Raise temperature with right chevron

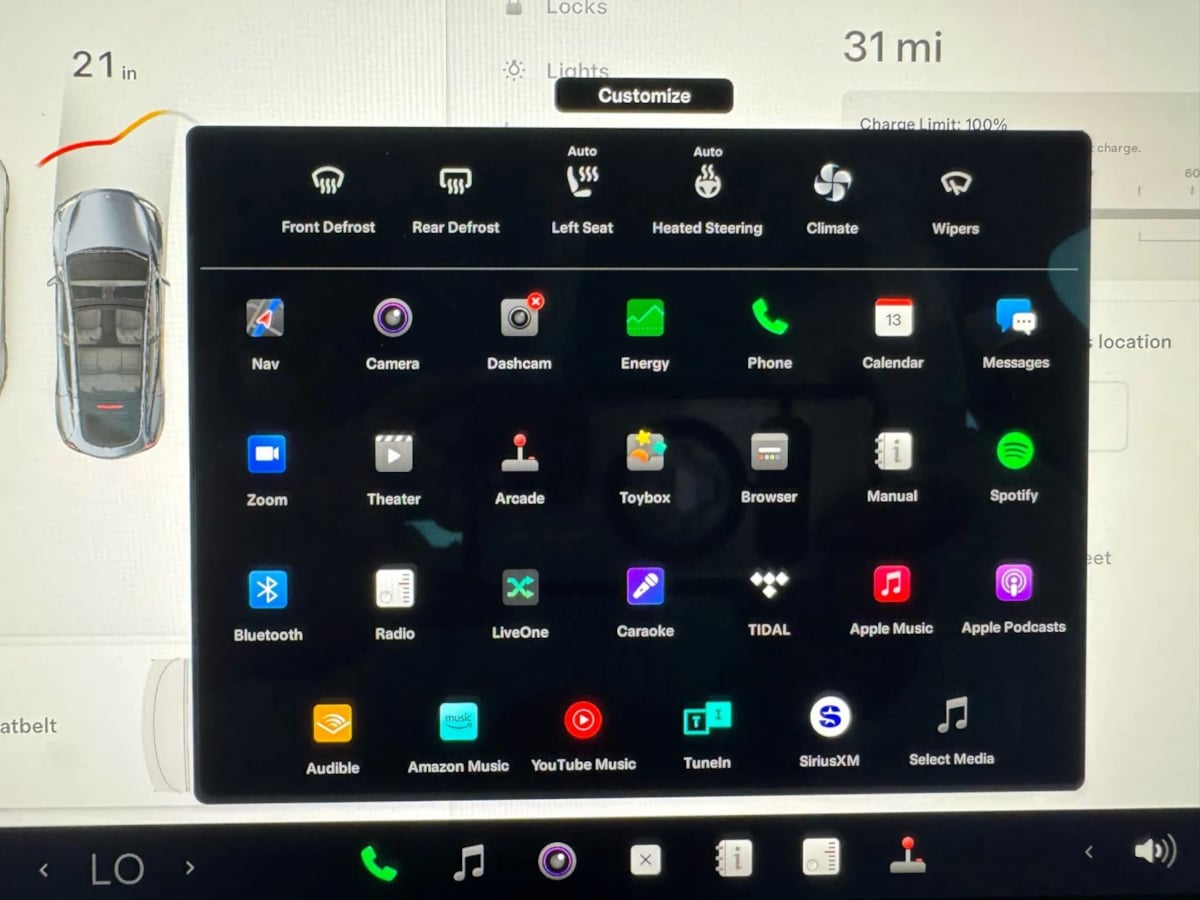click(x=190, y=868)
